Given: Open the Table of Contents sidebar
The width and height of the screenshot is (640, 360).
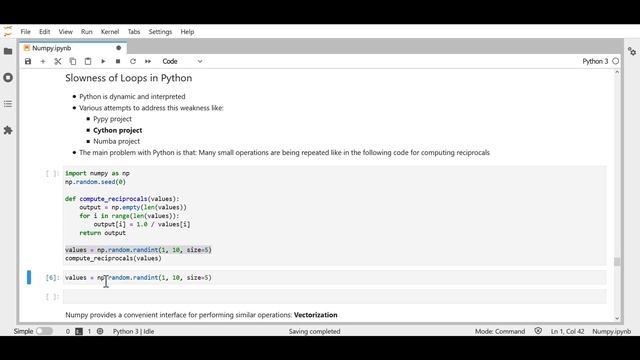Looking at the screenshot, I should point(8,104).
